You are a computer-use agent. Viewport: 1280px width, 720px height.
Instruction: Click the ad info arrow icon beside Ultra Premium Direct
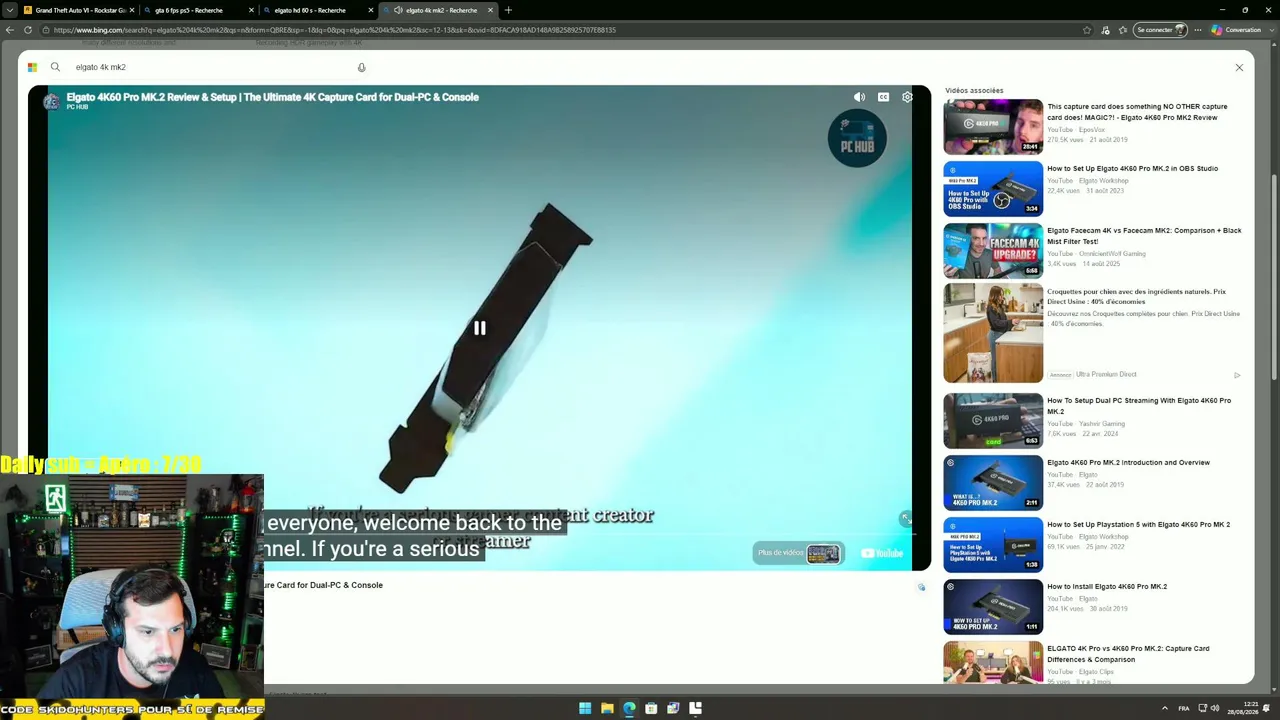1237,375
